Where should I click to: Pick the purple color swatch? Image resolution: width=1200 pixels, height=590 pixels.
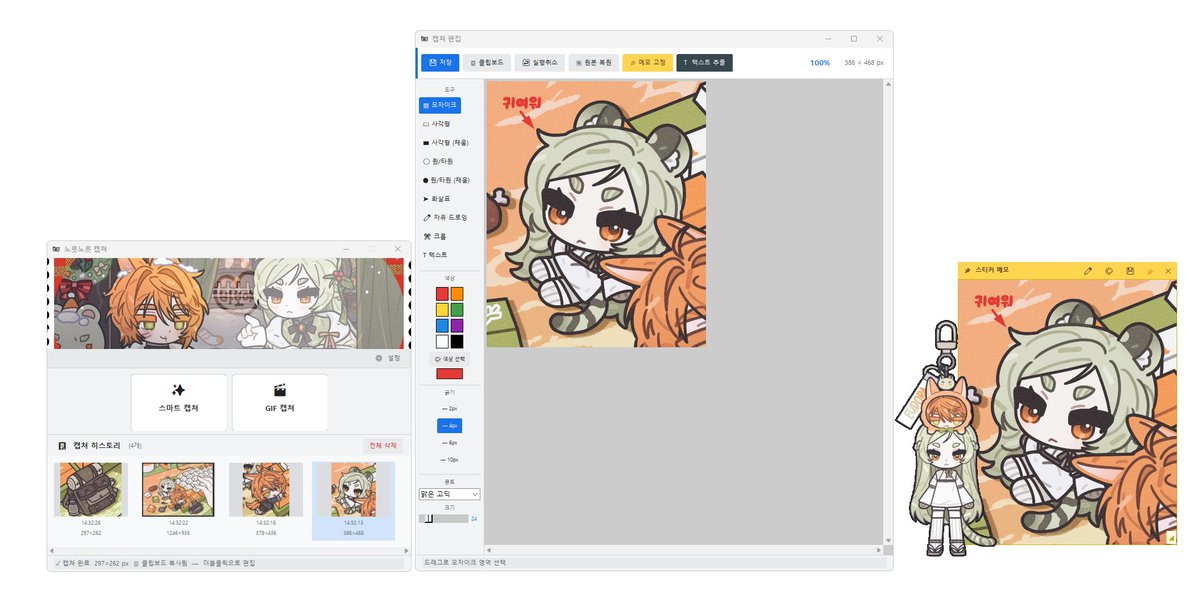pyautogui.click(x=457, y=325)
